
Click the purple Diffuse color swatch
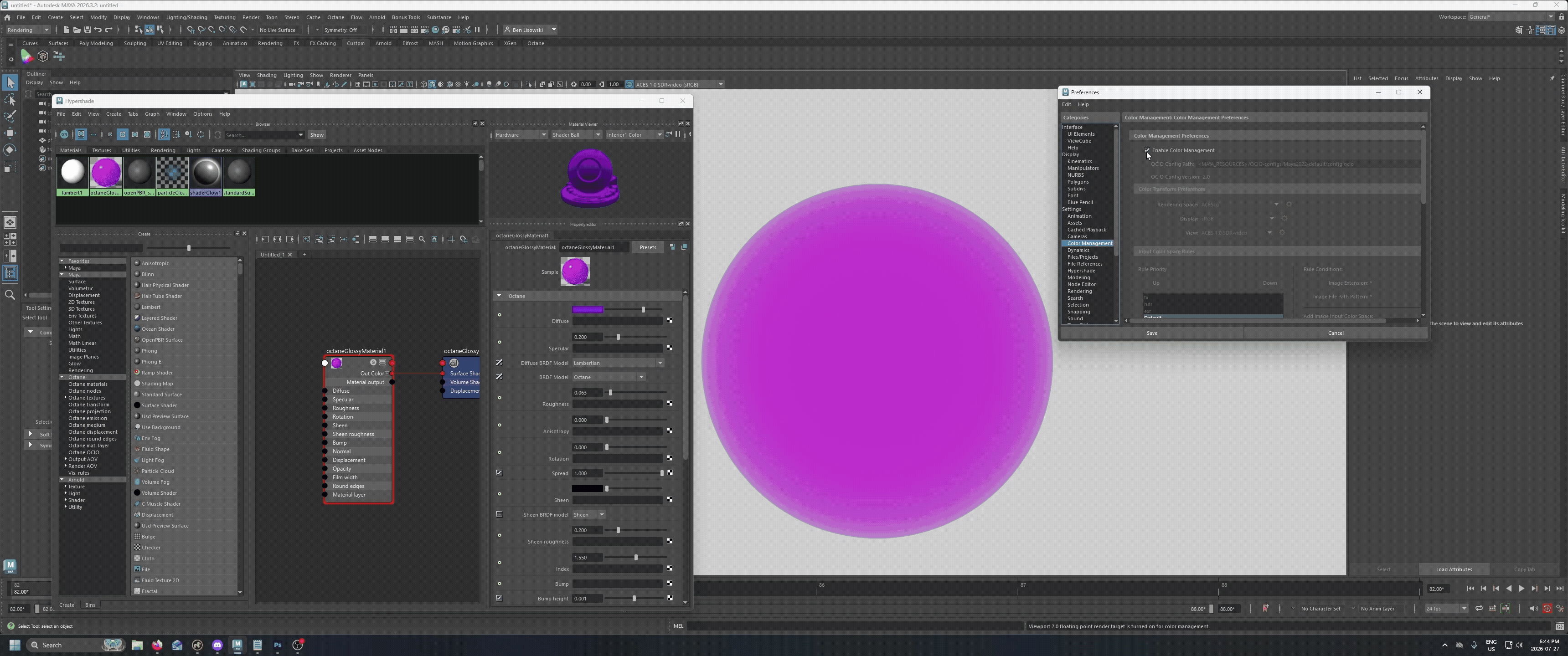click(x=588, y=310)
